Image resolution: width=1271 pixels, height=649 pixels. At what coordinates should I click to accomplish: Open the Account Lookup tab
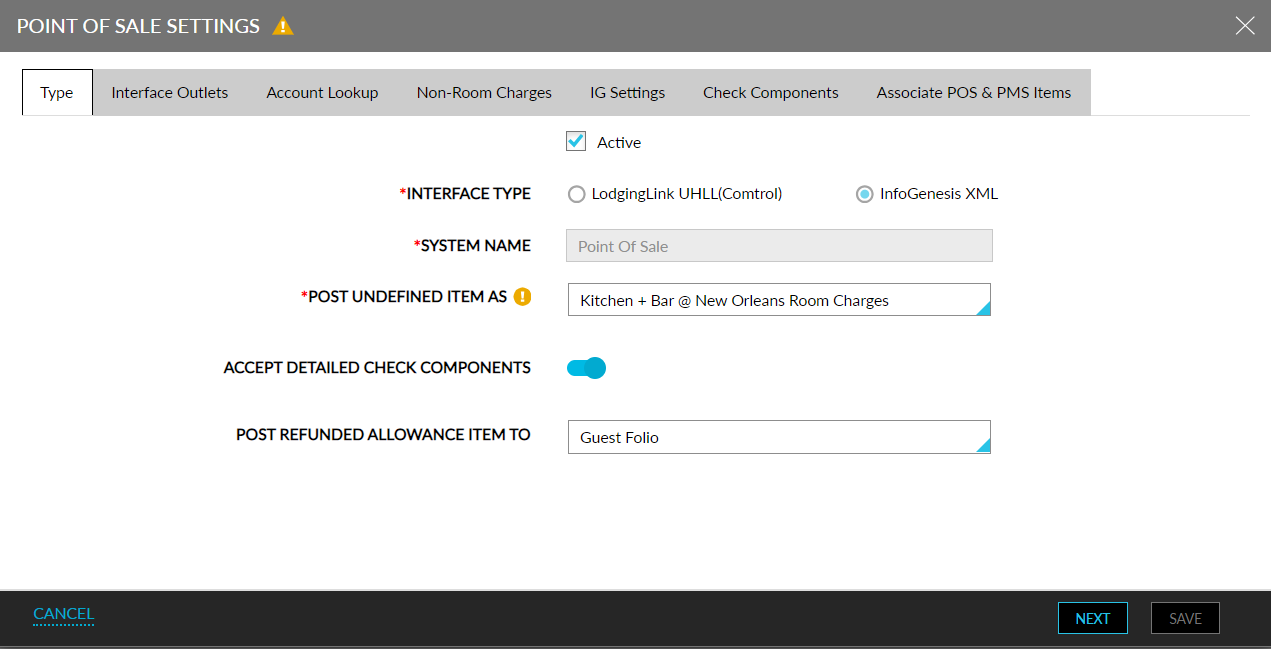[x=322, y=92]
